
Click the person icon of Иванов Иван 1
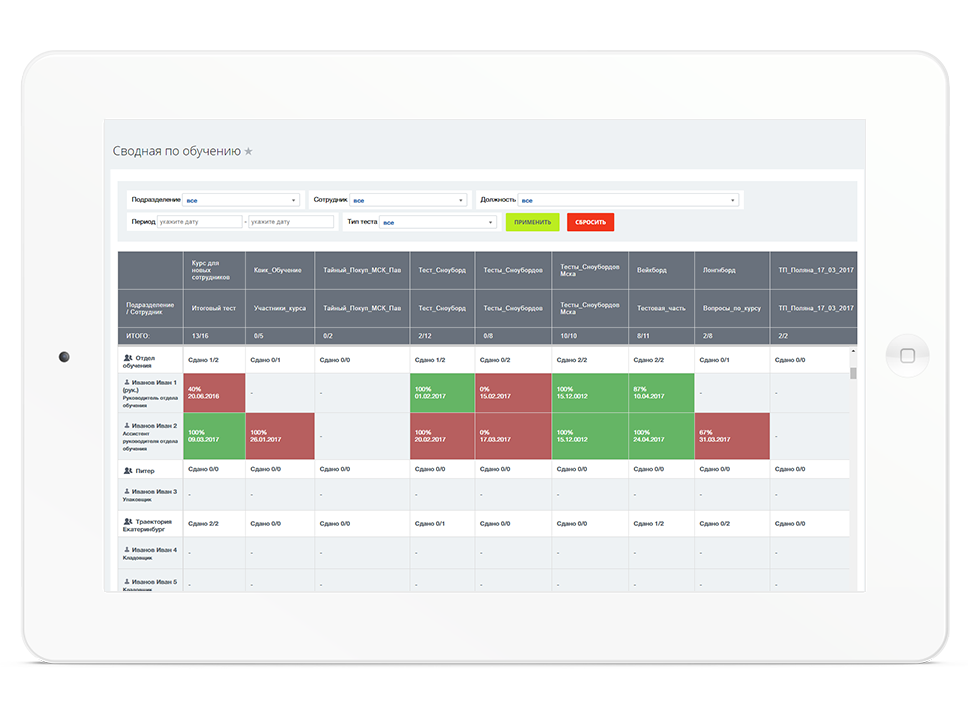pyautogui.click(x=127, y=382)
